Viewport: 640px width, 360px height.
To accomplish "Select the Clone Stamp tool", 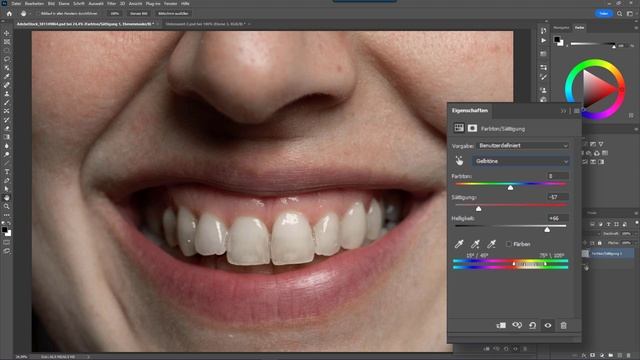I will [x=7, y=93].
